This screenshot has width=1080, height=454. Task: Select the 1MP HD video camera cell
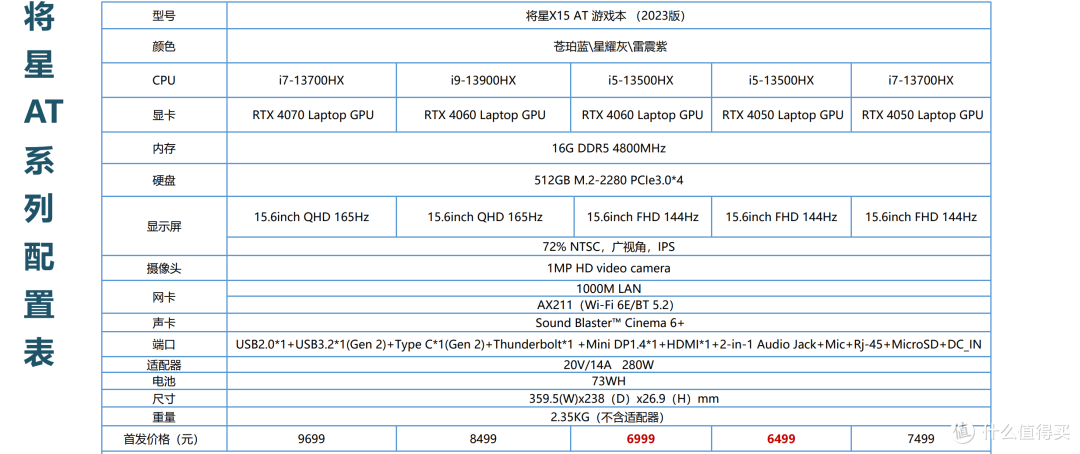coord(609,268)
